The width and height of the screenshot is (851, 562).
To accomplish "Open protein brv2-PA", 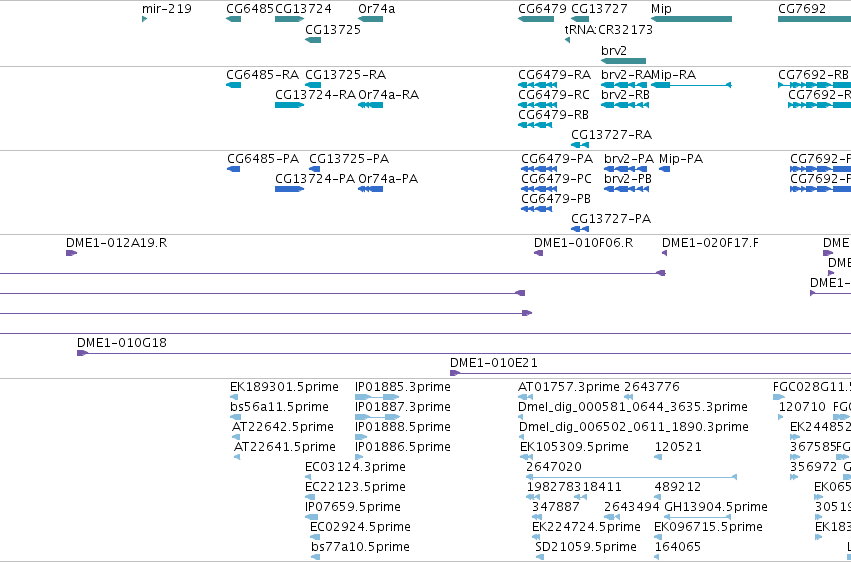I will [x=628, y=159].
